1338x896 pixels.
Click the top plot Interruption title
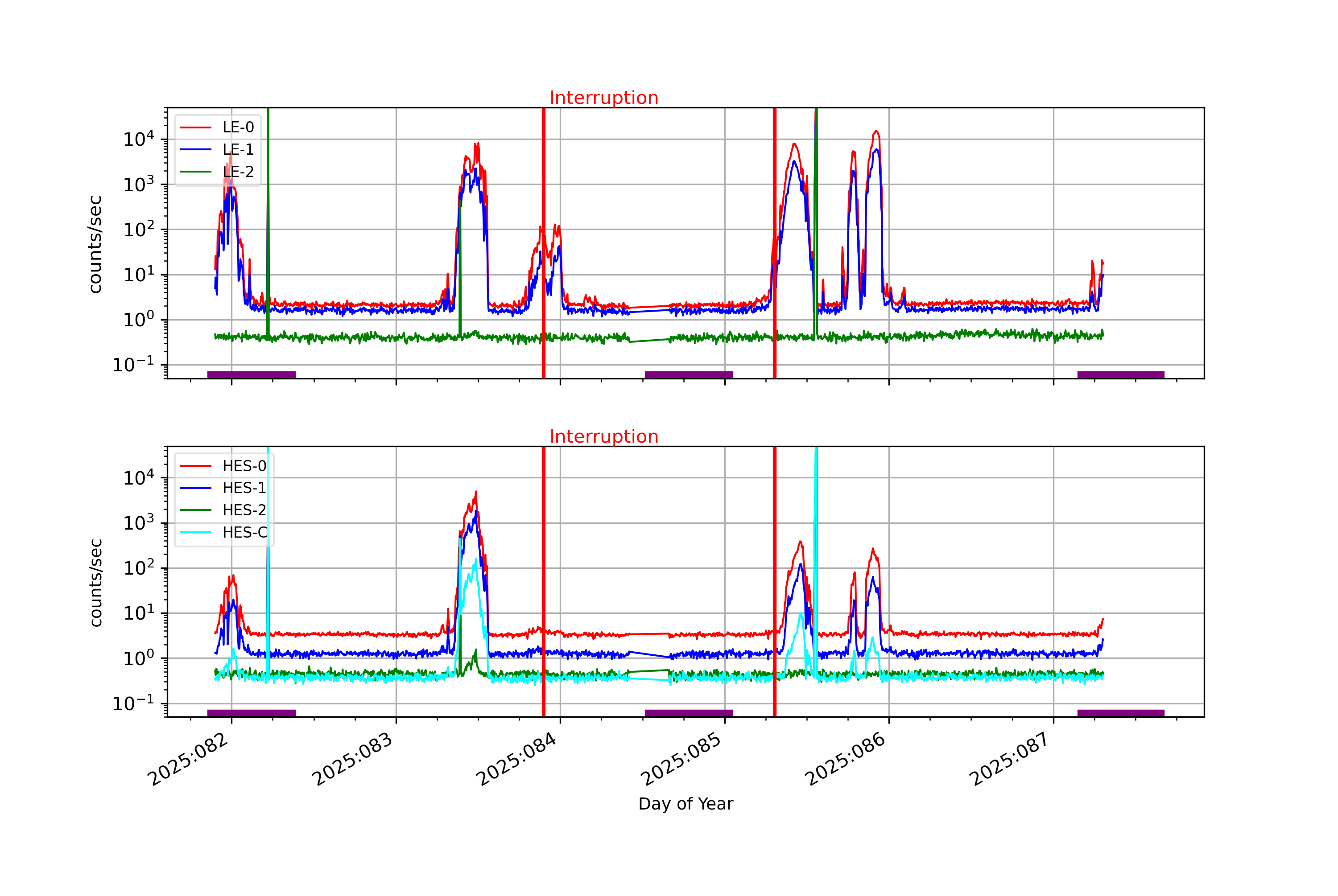coord(603,98)
